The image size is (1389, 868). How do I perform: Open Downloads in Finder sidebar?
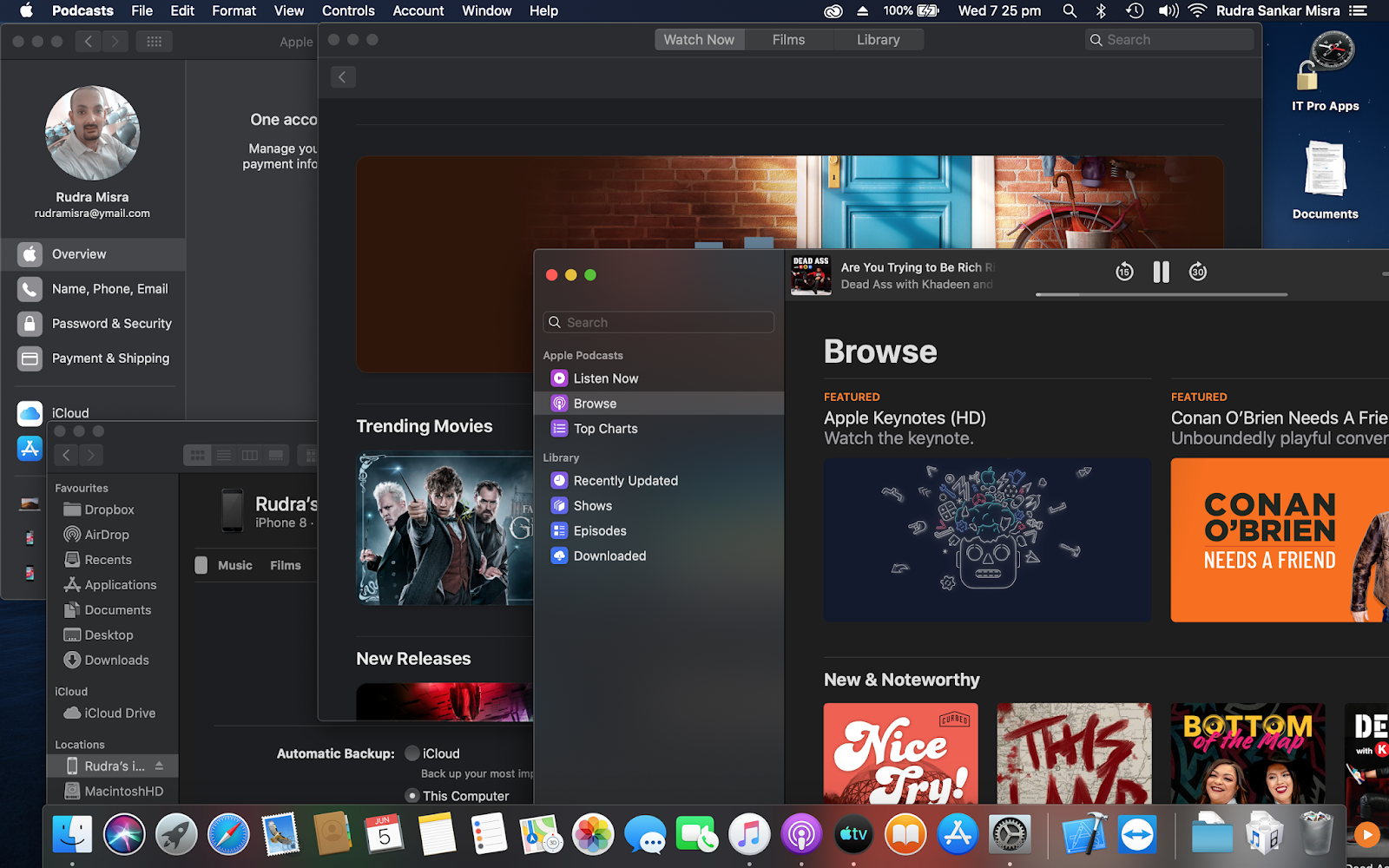click(x=106, y=661)
